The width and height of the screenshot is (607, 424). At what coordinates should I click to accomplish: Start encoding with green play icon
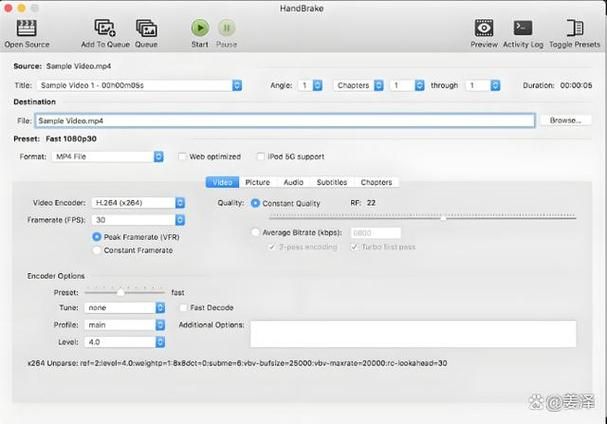(x=200, y=28)
